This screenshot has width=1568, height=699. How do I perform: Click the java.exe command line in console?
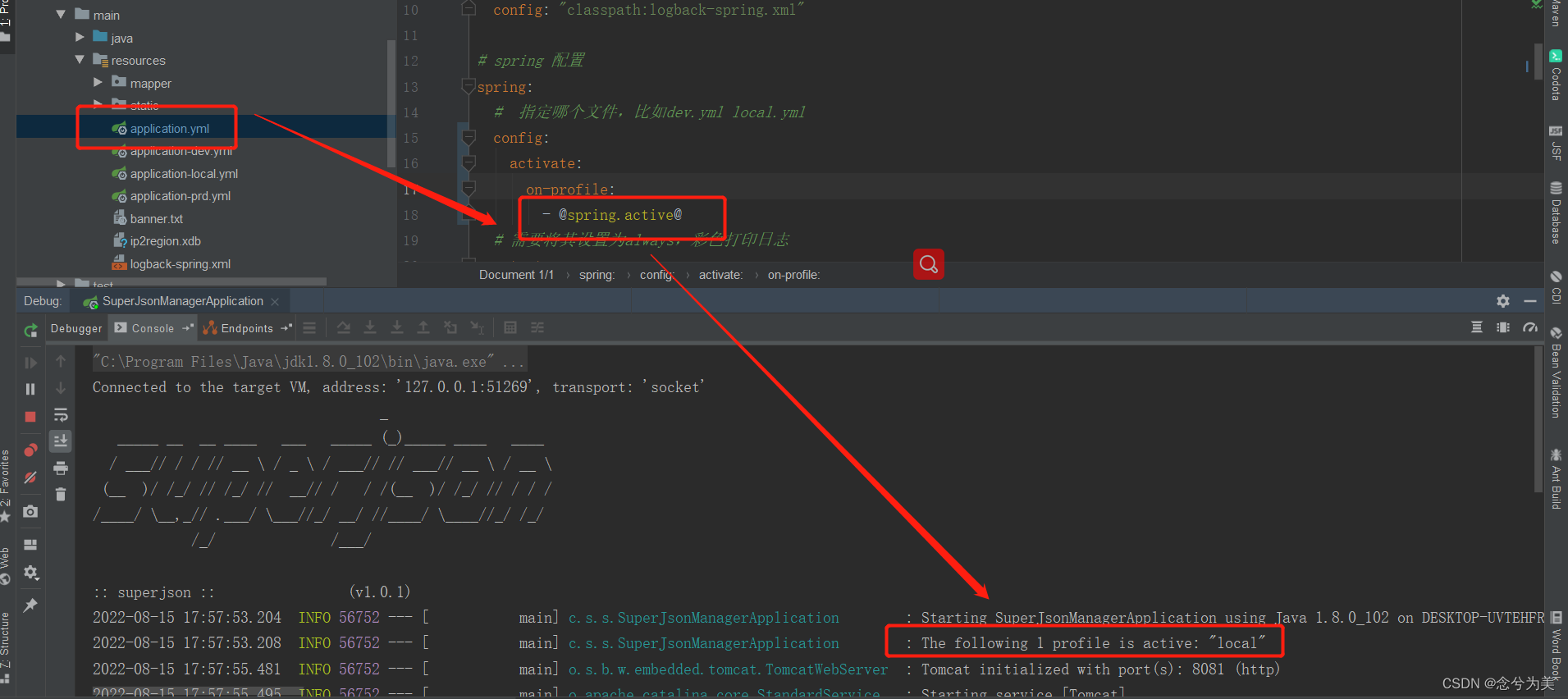pos(309,361)
